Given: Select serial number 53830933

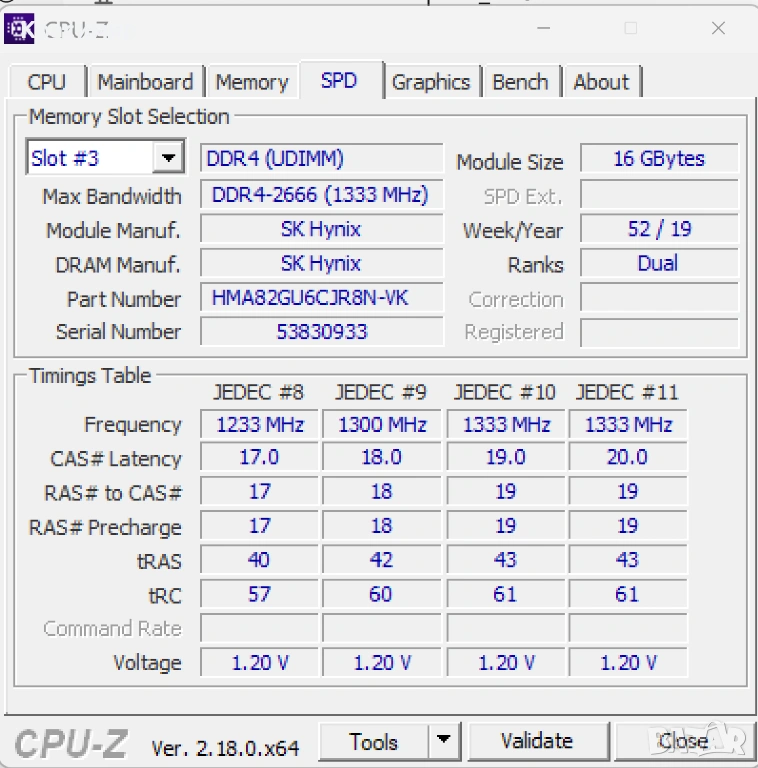Looking at the screenshot, I should [x=321, y=332].
